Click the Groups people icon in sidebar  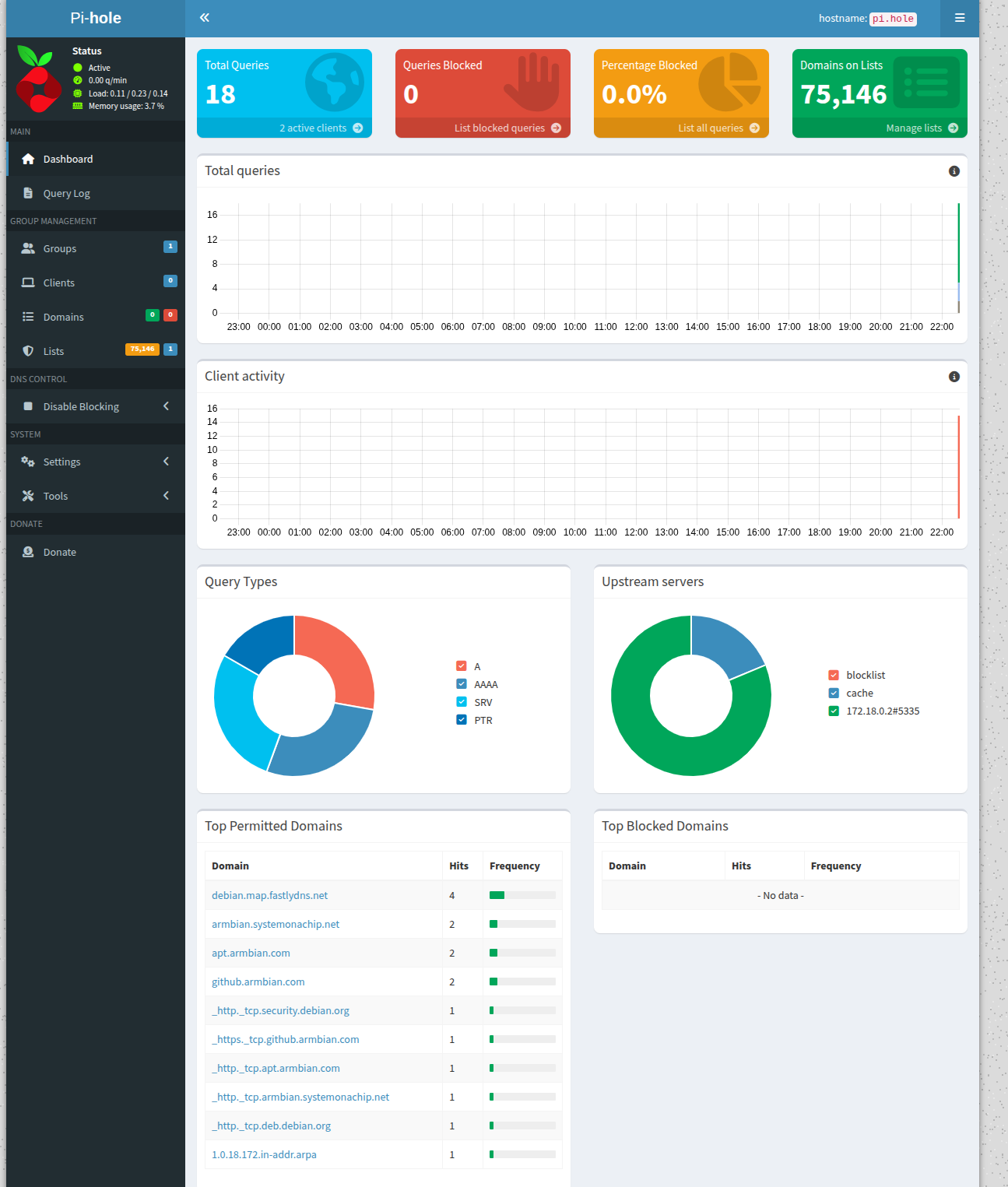pyautogui.click(x=28, y=248)
